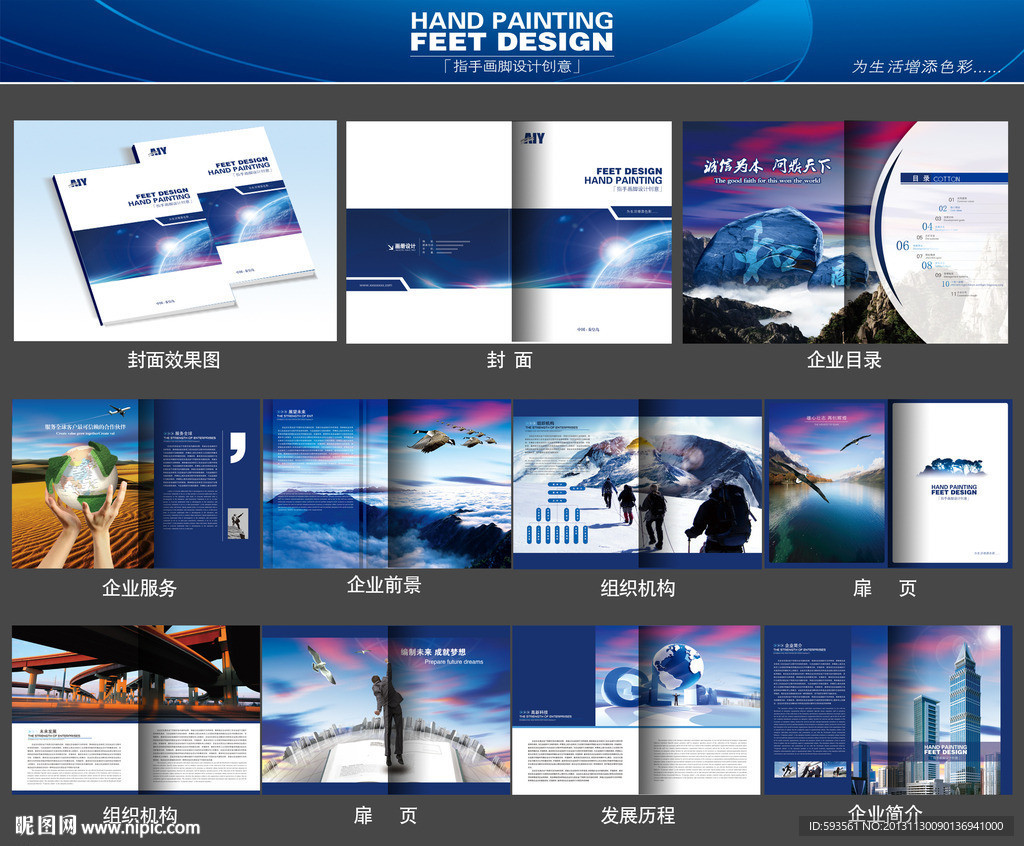The width and height of the screenshot is (1024, 846).
Task: Select the 企业服务 globe-in-hands spread thumbnail
Action: (x=136, y=484)
